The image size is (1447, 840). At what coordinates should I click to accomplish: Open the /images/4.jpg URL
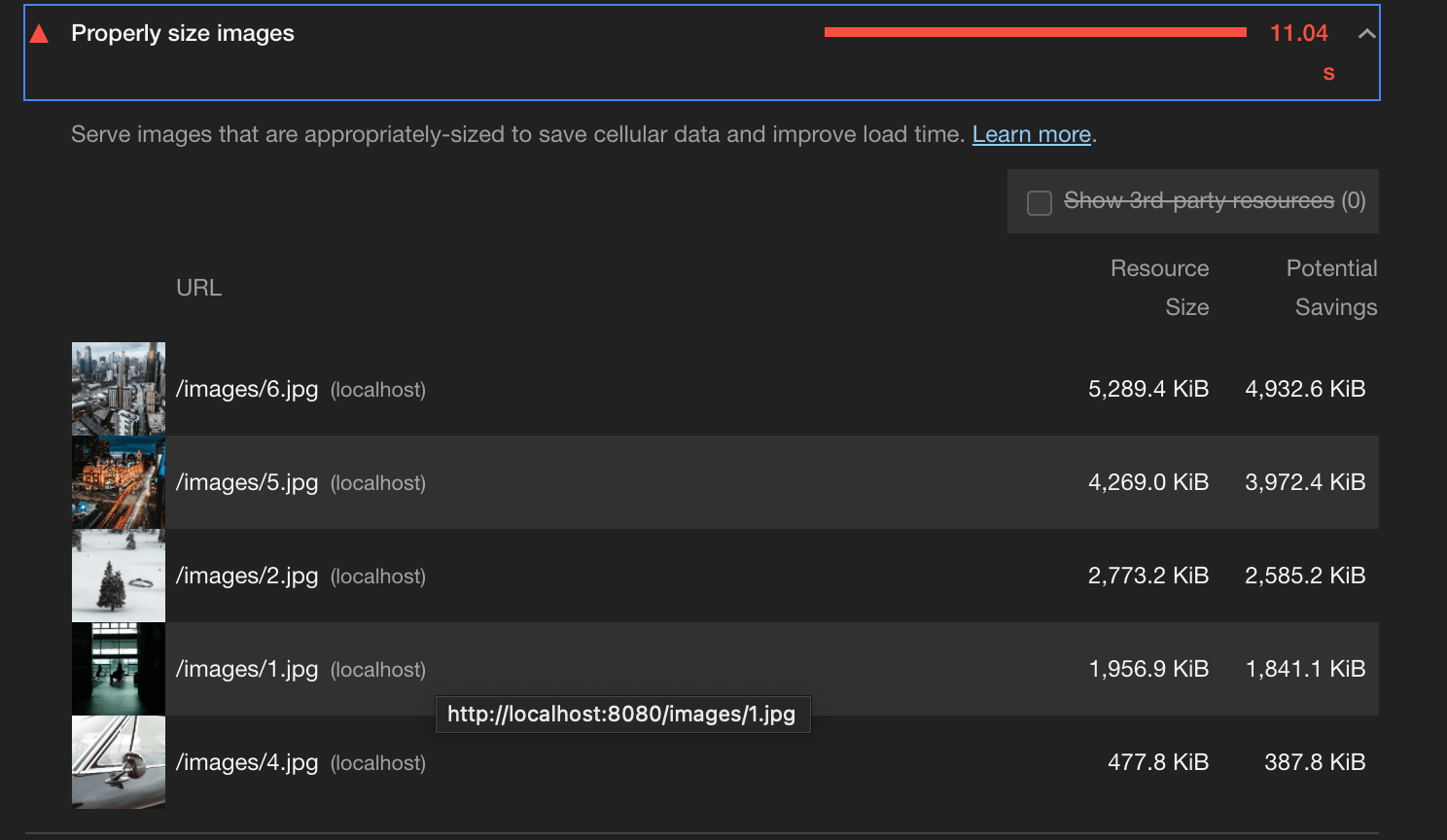click(x=247, y=762)
